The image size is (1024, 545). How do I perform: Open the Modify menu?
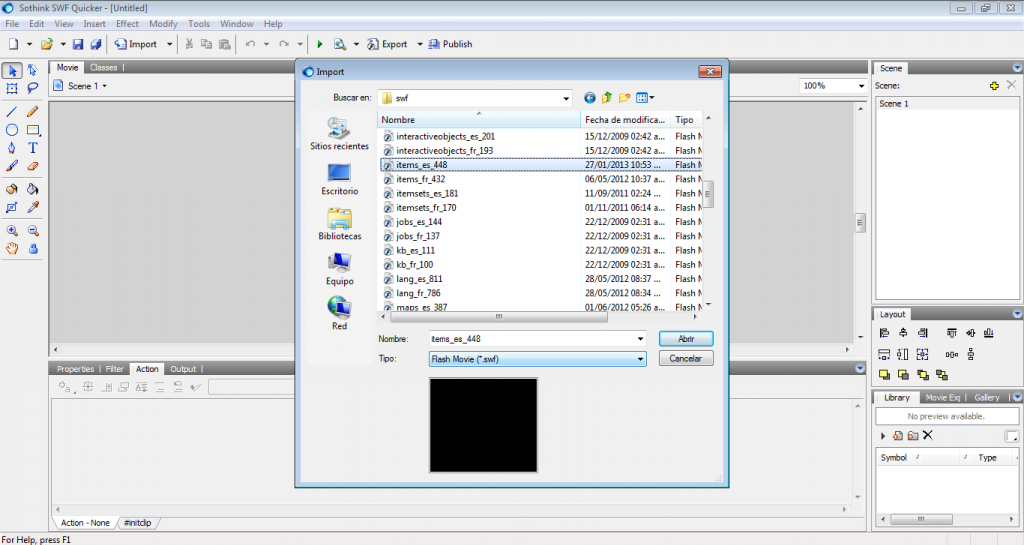pos(163,23)
